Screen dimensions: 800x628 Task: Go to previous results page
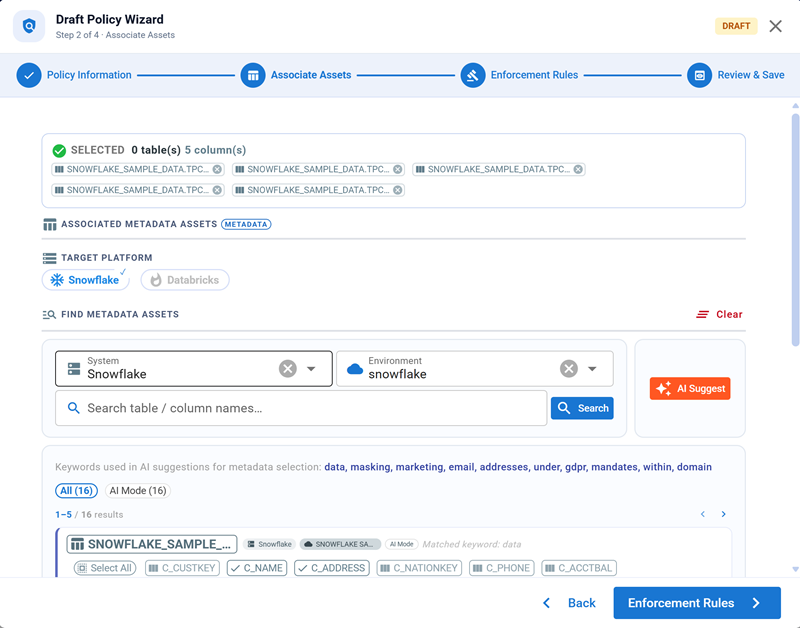pyautogui.click(x=703, y=514)
